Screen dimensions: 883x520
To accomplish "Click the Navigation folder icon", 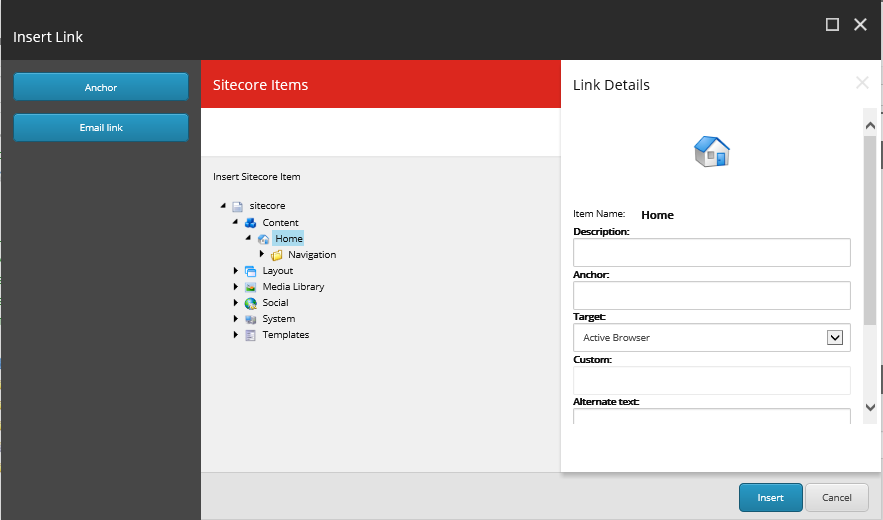I will pyautogui.click(x=277, y=256).
